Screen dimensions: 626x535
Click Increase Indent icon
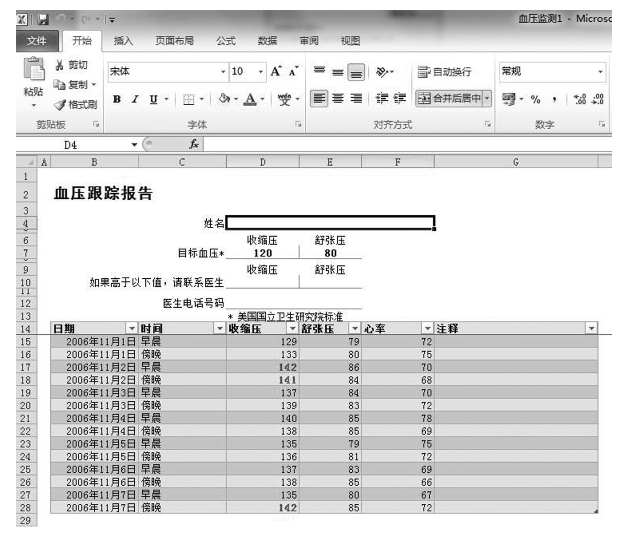(400, 98)
